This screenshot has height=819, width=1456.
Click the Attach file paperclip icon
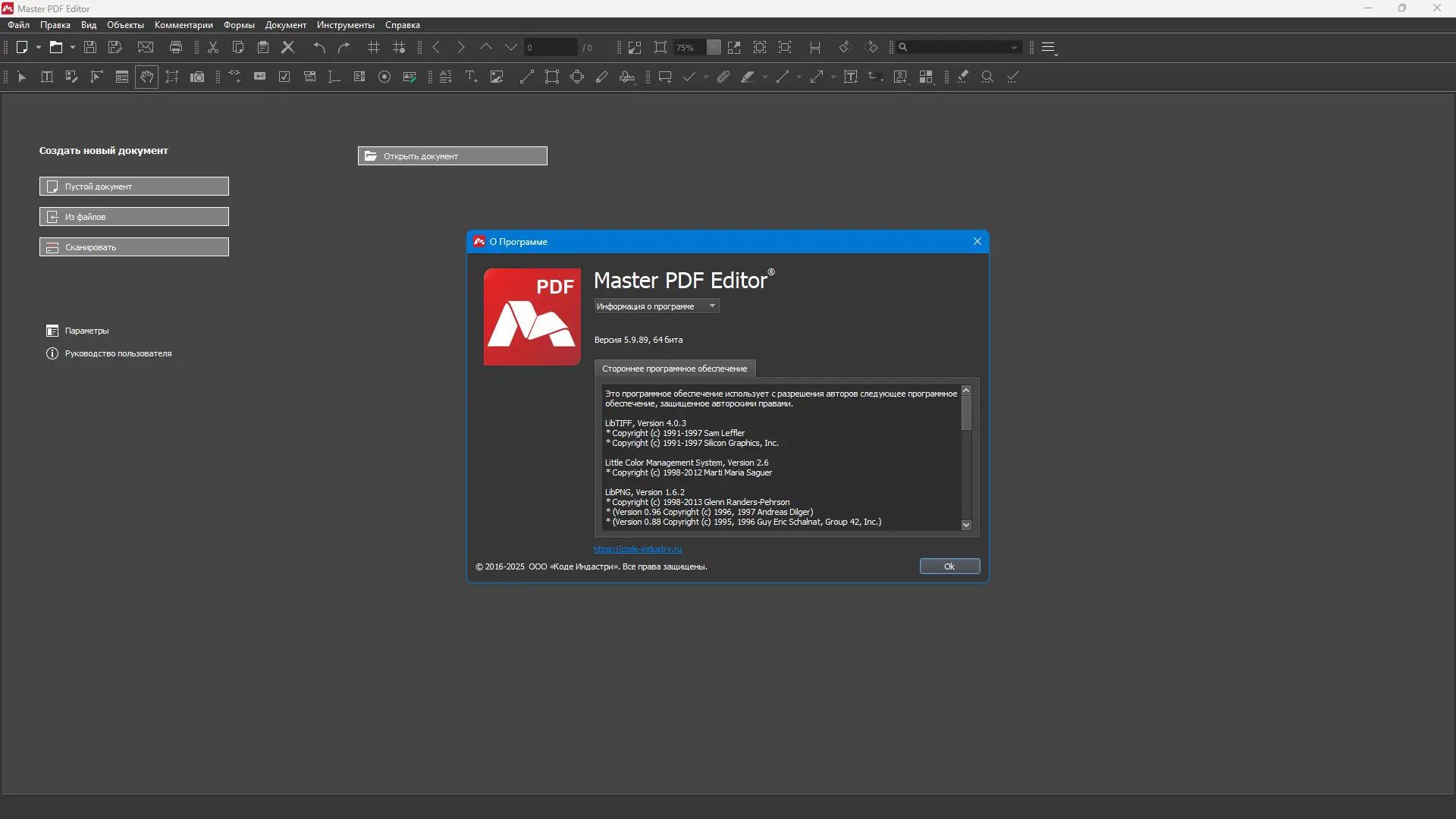click(723, 77)
